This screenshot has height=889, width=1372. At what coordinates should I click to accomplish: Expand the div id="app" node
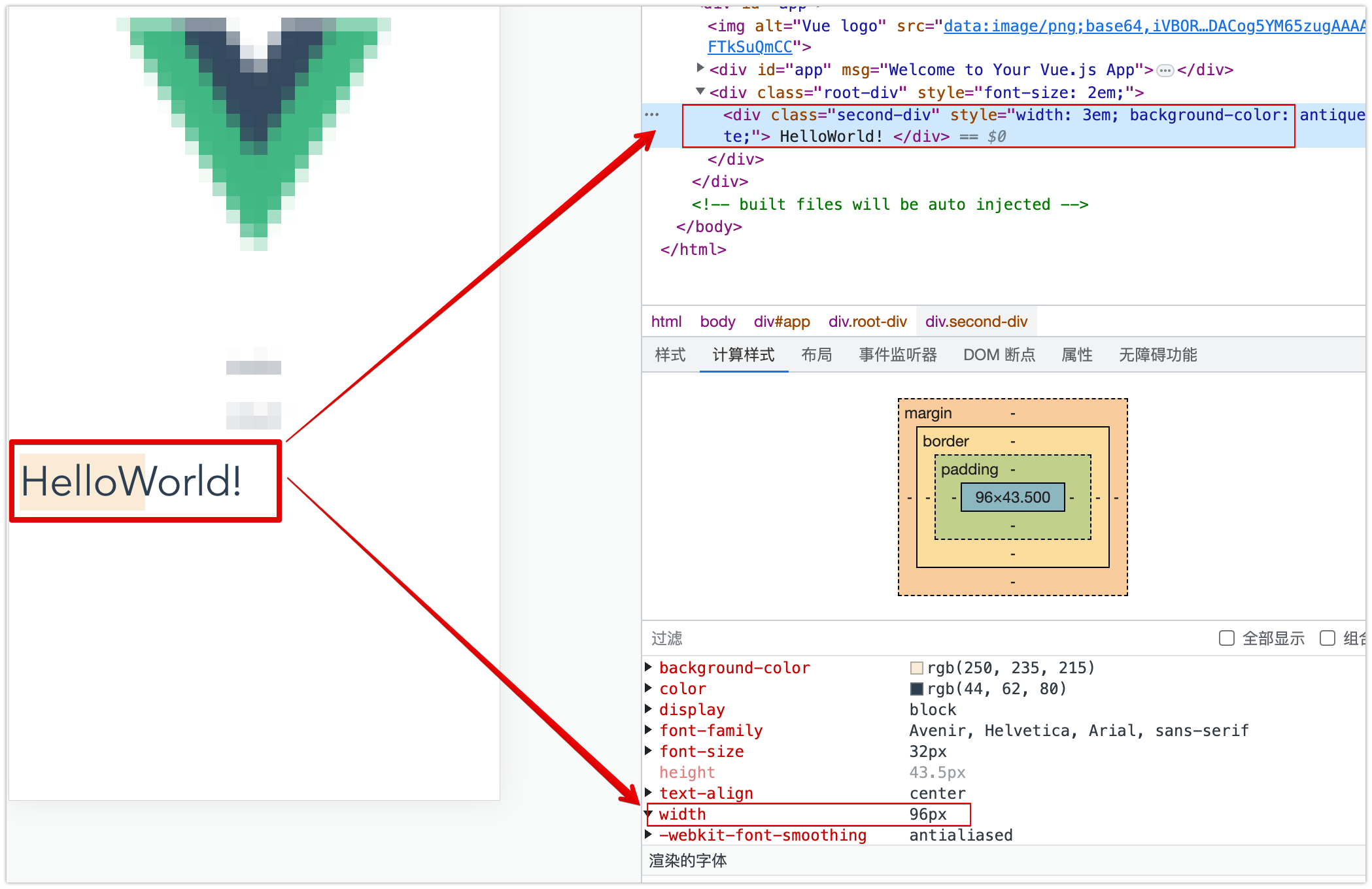coord(700,68)
